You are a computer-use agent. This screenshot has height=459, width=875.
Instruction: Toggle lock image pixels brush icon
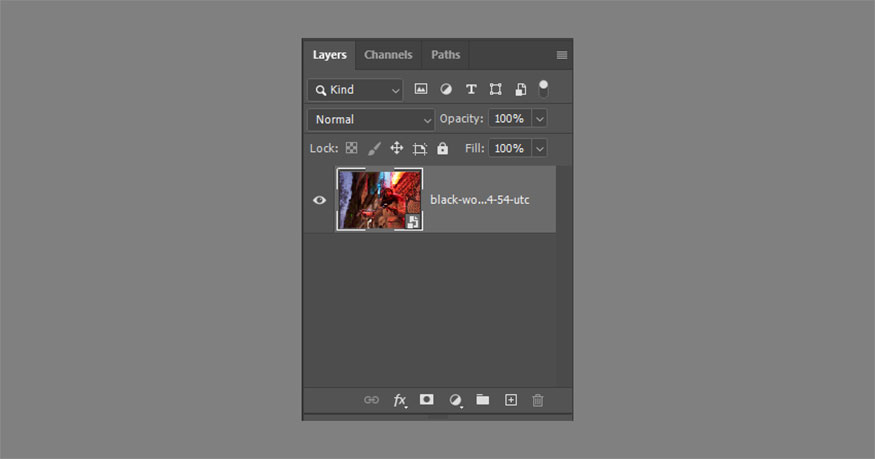374,148
